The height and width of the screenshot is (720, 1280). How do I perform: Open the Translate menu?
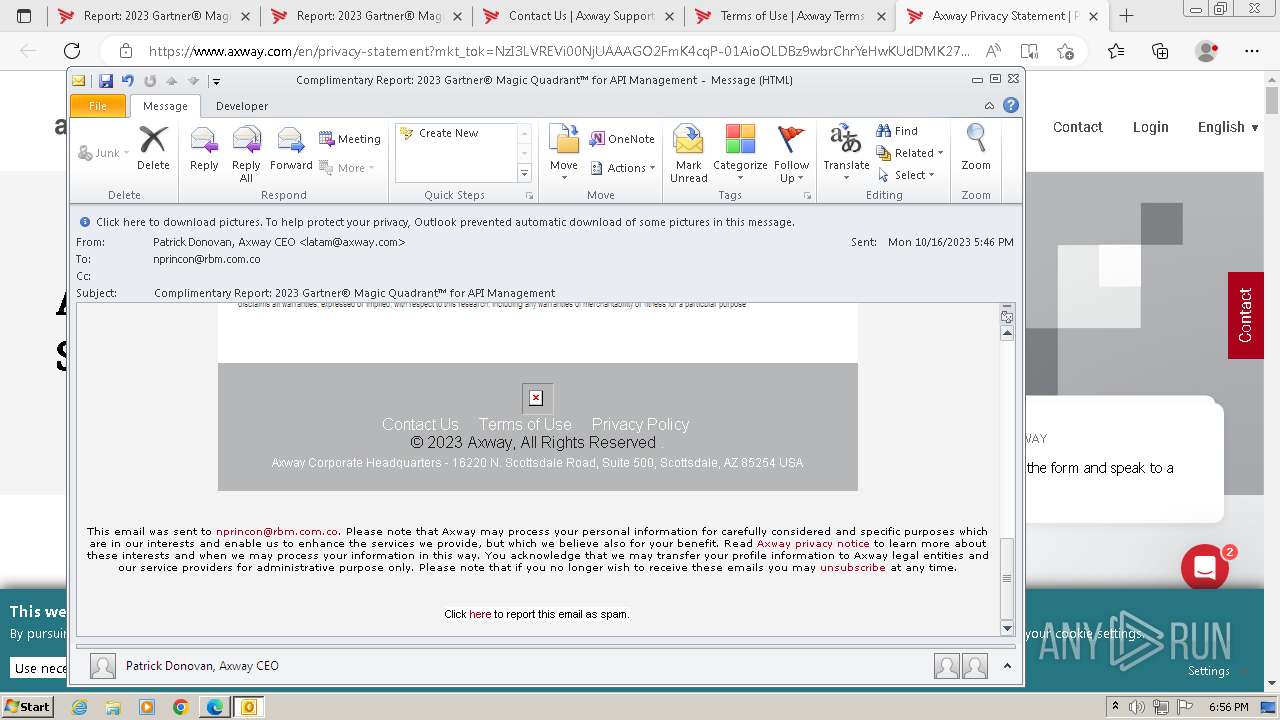846,154
